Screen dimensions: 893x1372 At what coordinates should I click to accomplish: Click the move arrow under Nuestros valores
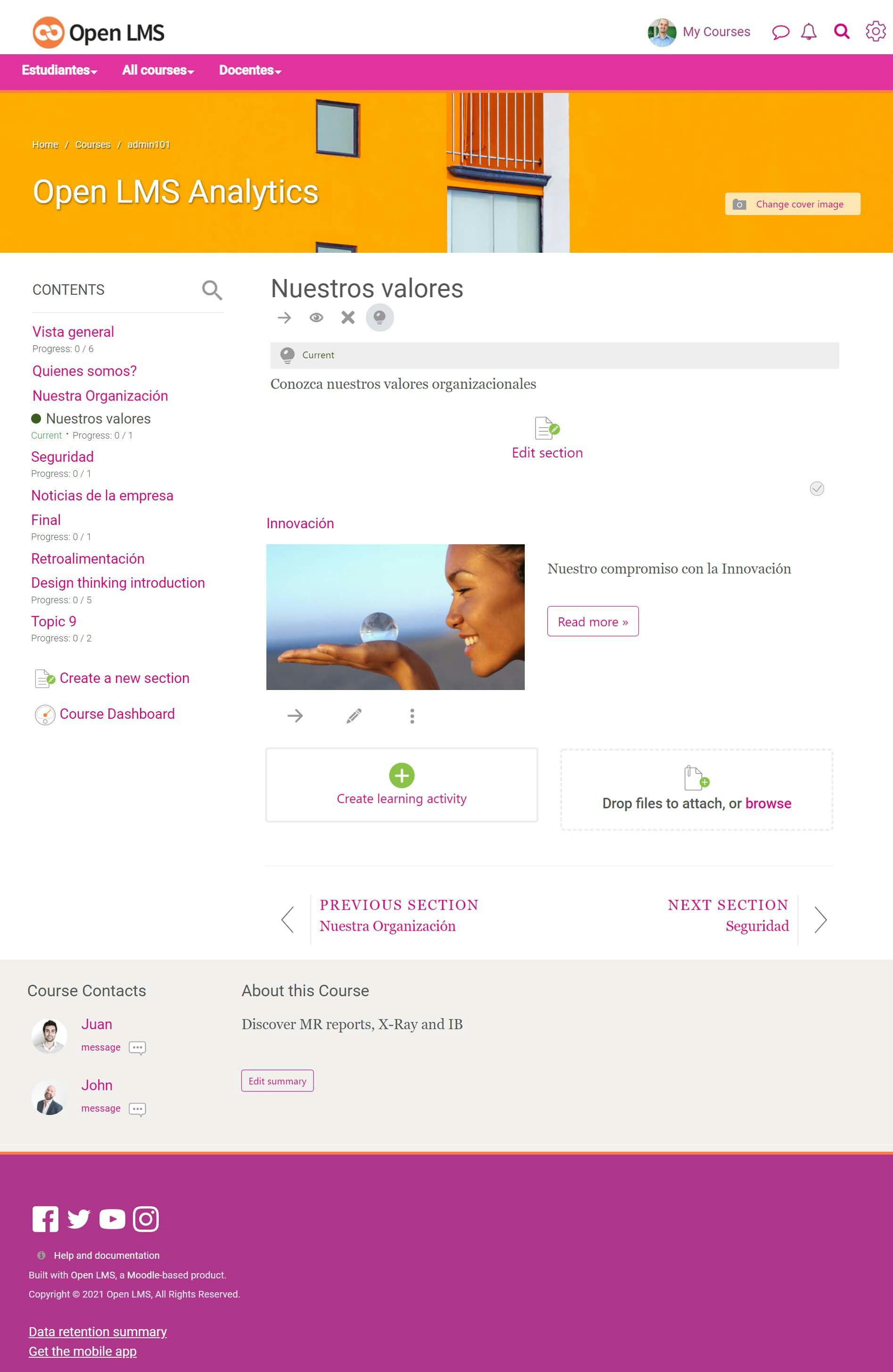pyautogui.click(x=284, y=317)
